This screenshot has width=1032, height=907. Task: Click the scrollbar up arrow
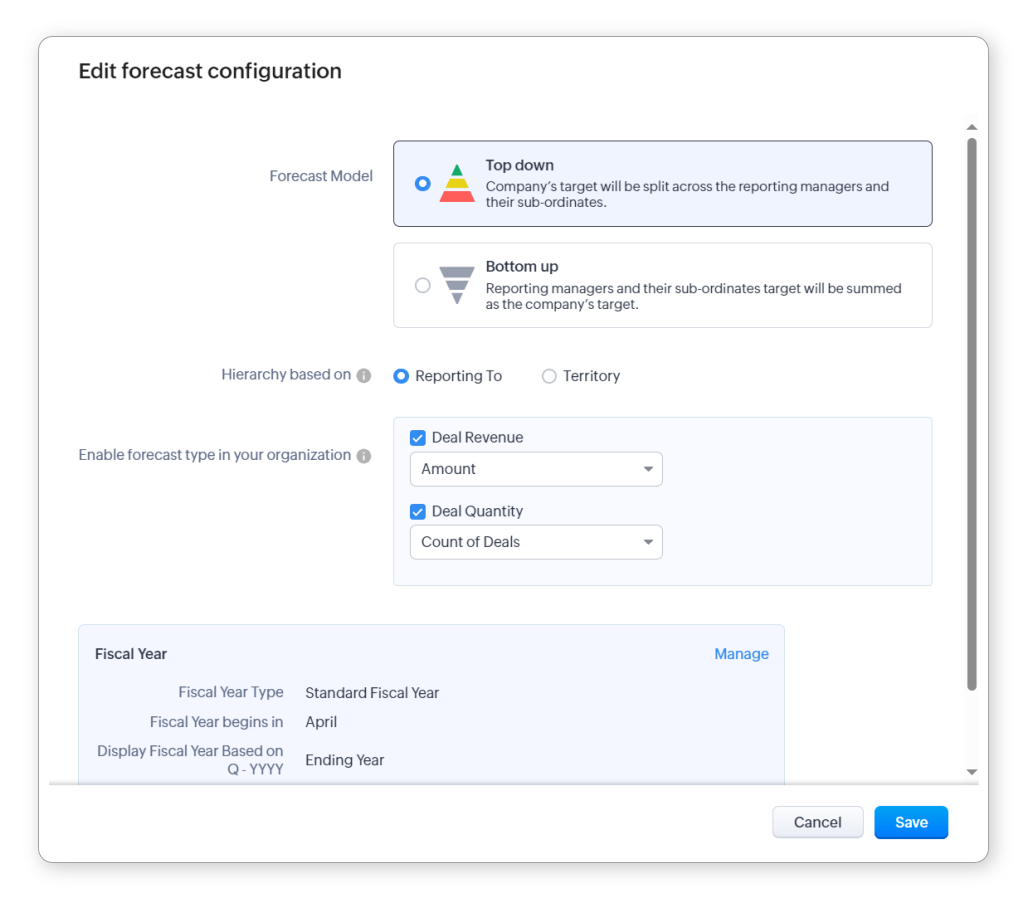971,128
